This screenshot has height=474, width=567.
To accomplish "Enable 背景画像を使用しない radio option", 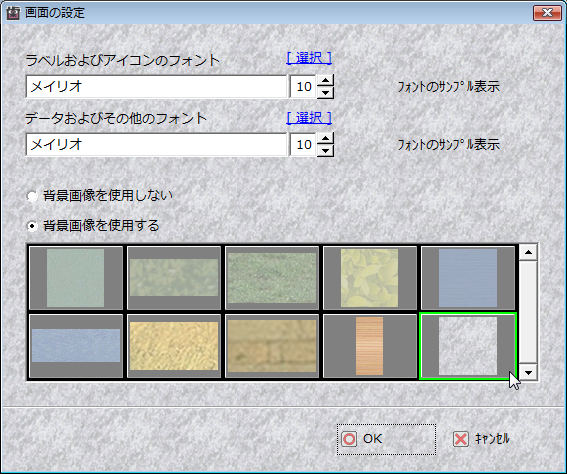I will [32, 196].
